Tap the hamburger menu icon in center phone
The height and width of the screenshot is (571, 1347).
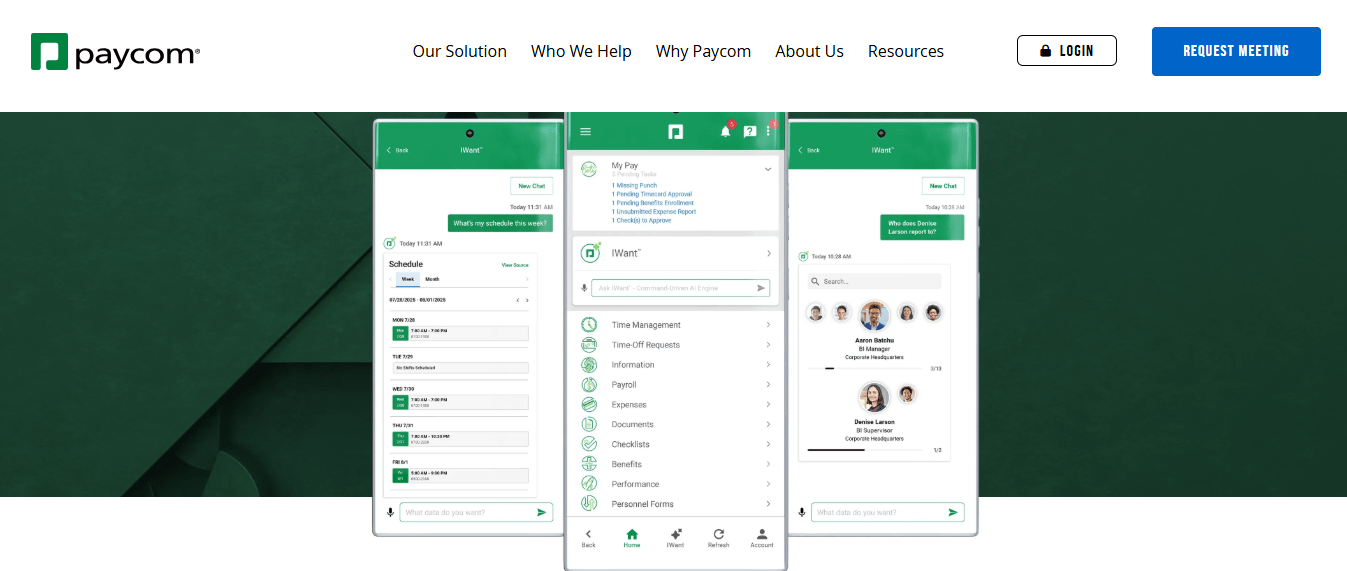586,131
